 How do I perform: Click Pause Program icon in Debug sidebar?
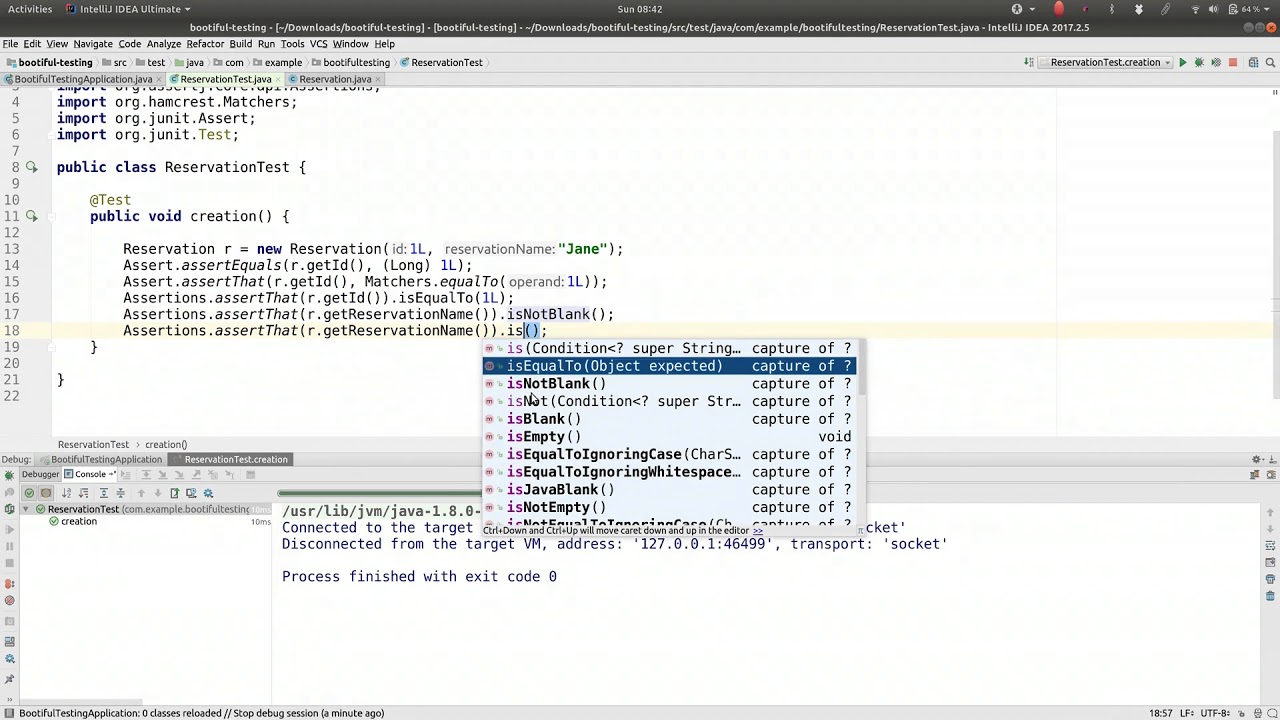pos(10,546)
